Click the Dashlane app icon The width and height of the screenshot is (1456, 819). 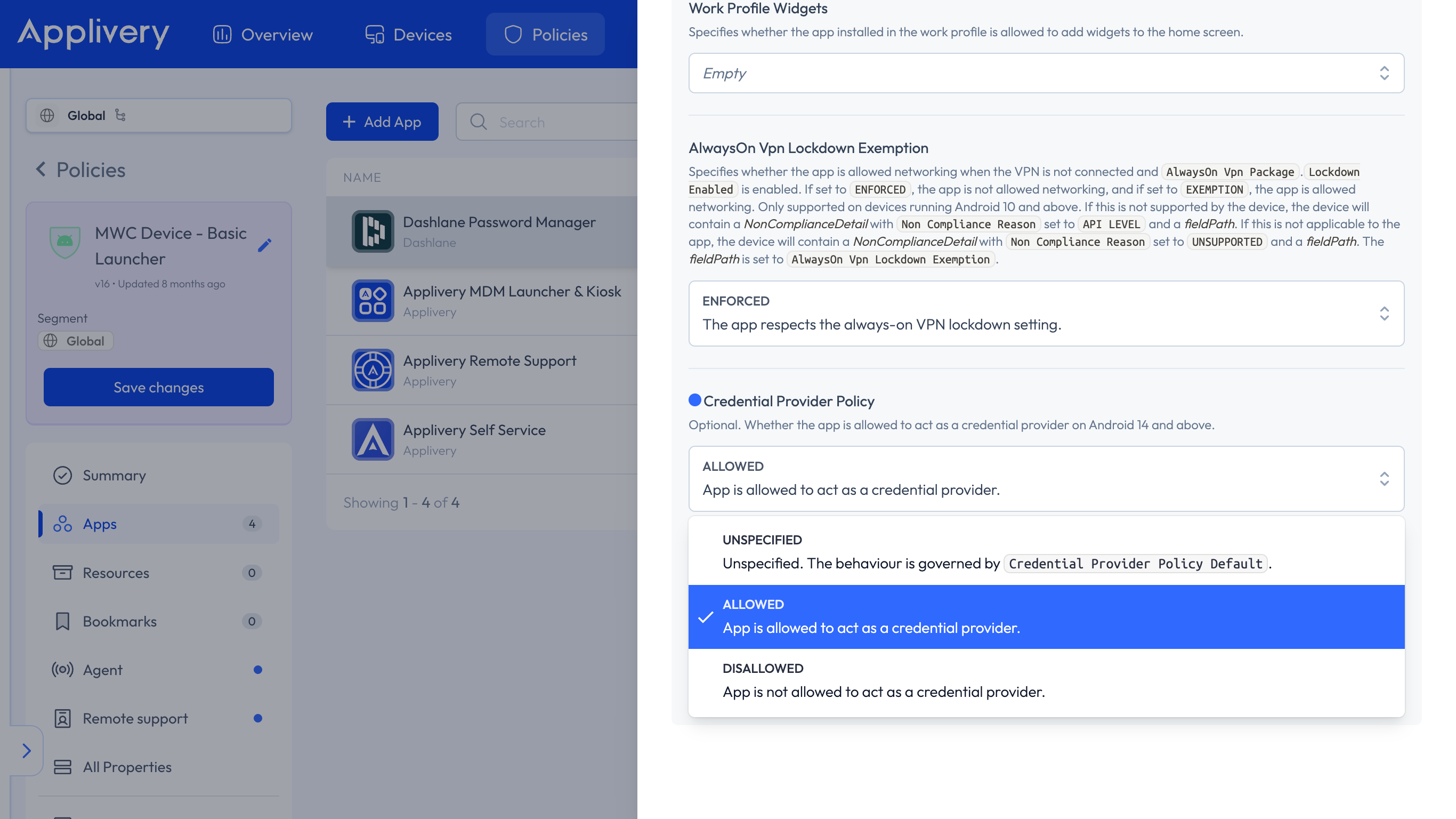(x=373, y=231)
